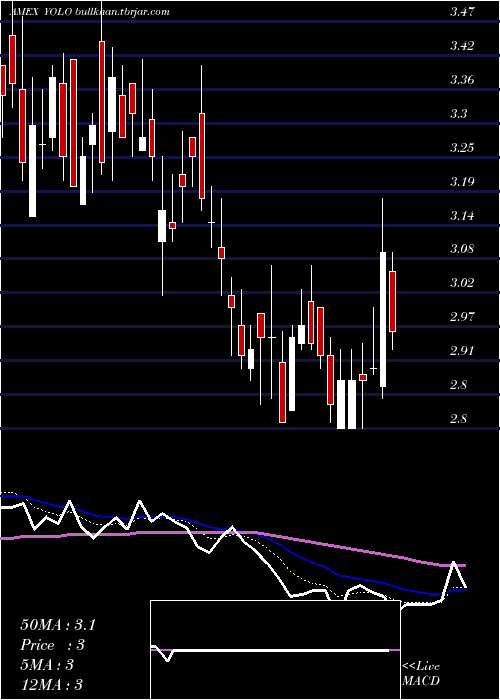
Task: Click the 3.3 price axis label
Action: click(x=458, y=113)
